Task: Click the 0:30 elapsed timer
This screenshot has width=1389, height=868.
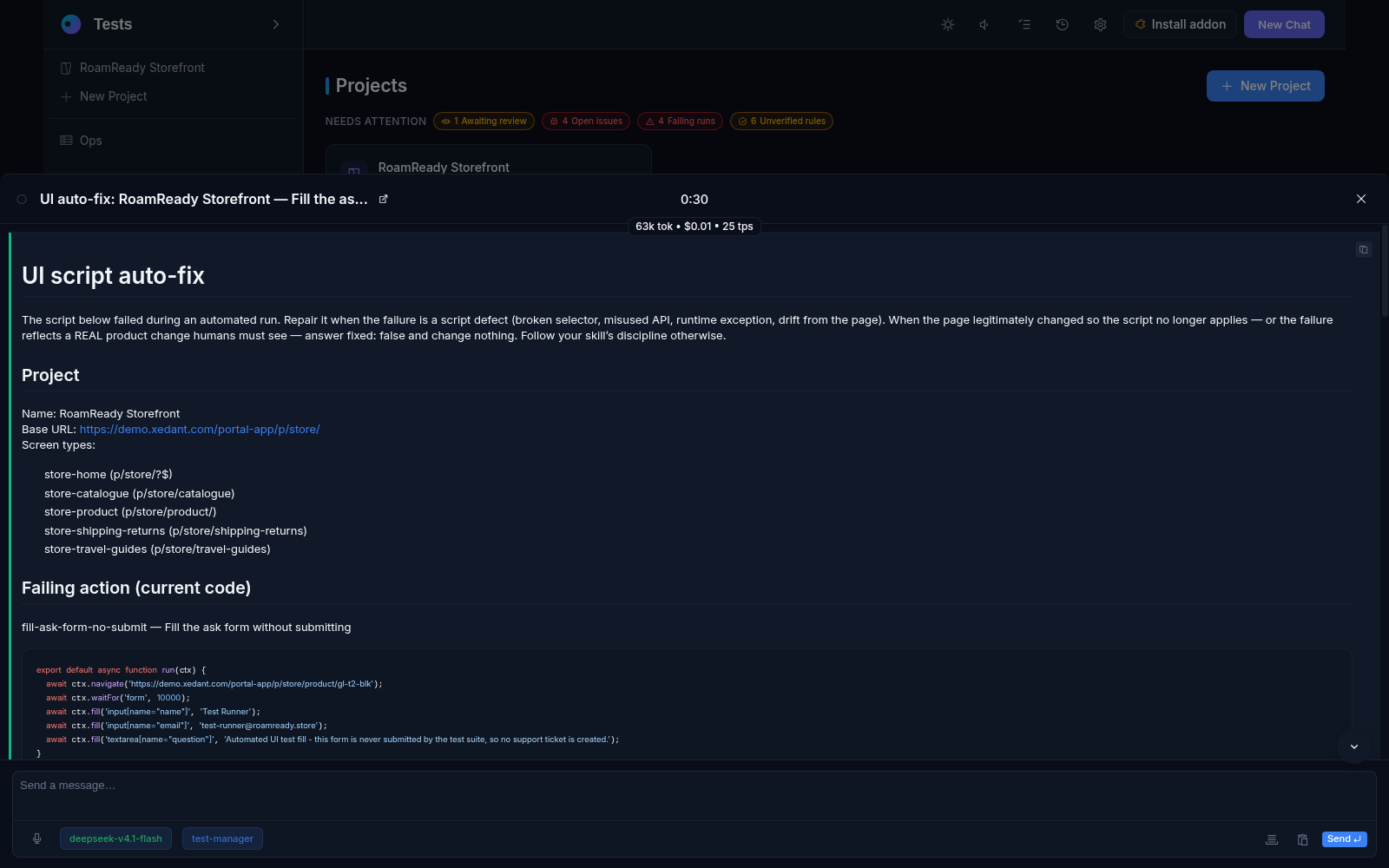Action: (x=694, y=200)
